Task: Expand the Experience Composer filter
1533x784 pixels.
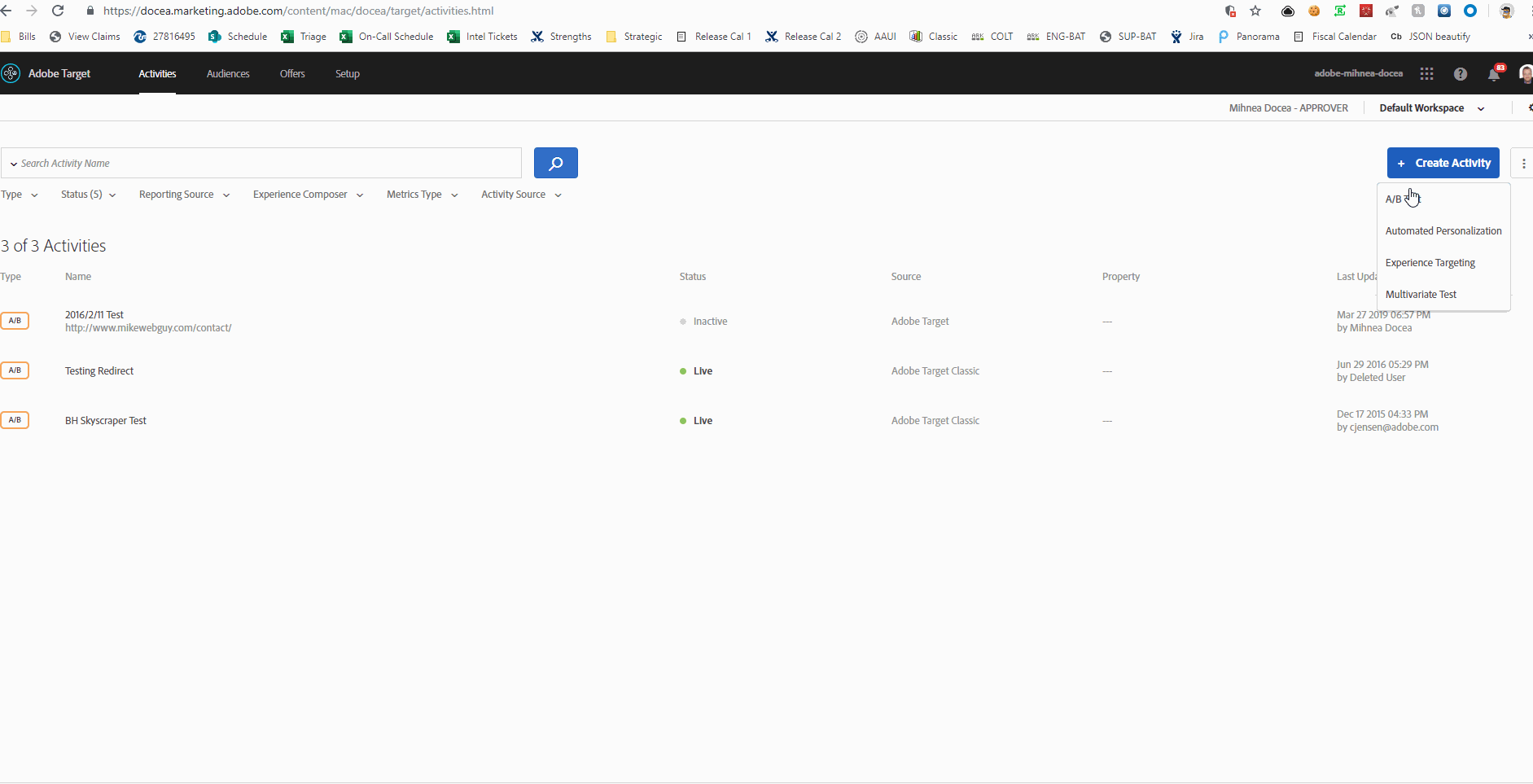Action: point(308,195)
